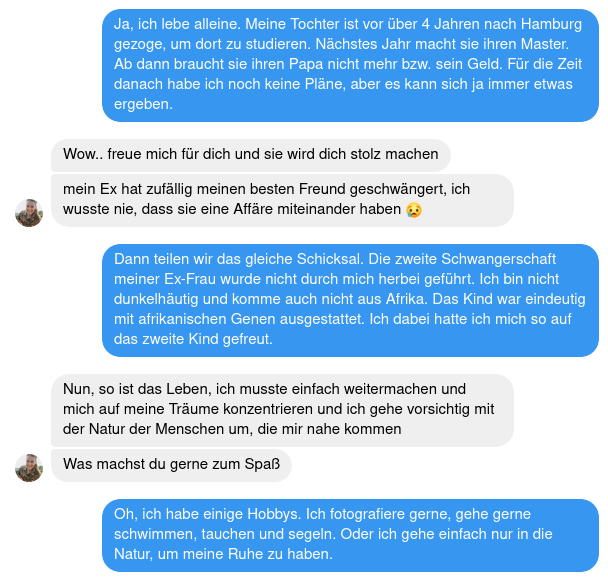608x581 pixels.
Task: Select the blue 'Ja, ich lebe alleine' message
Action: point(350,65)
